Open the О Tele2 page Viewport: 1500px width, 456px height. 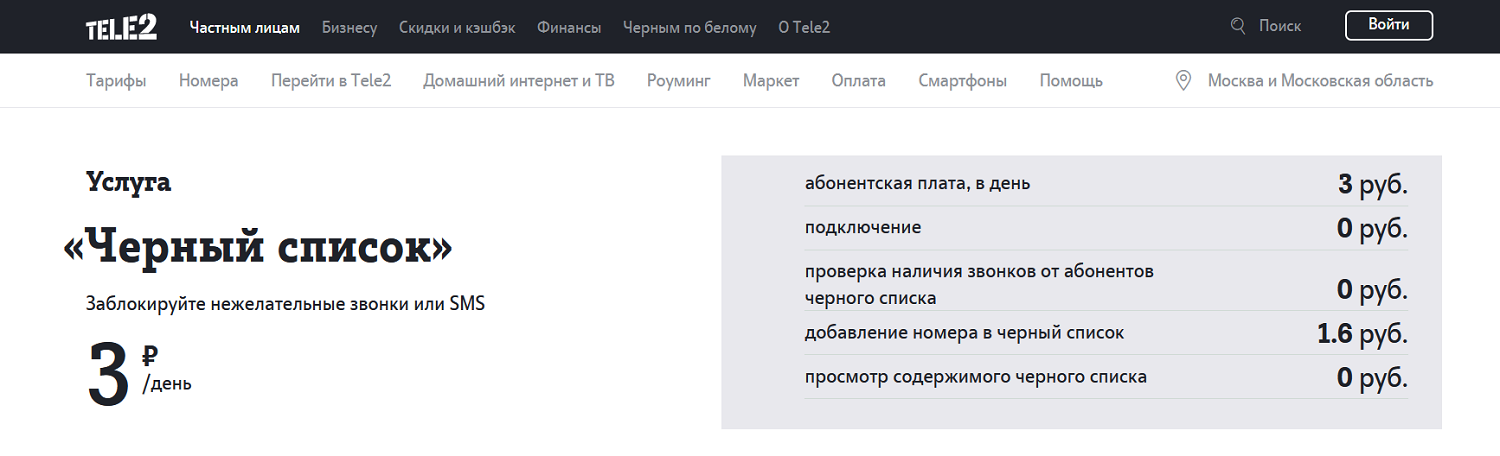click(804, 27)
